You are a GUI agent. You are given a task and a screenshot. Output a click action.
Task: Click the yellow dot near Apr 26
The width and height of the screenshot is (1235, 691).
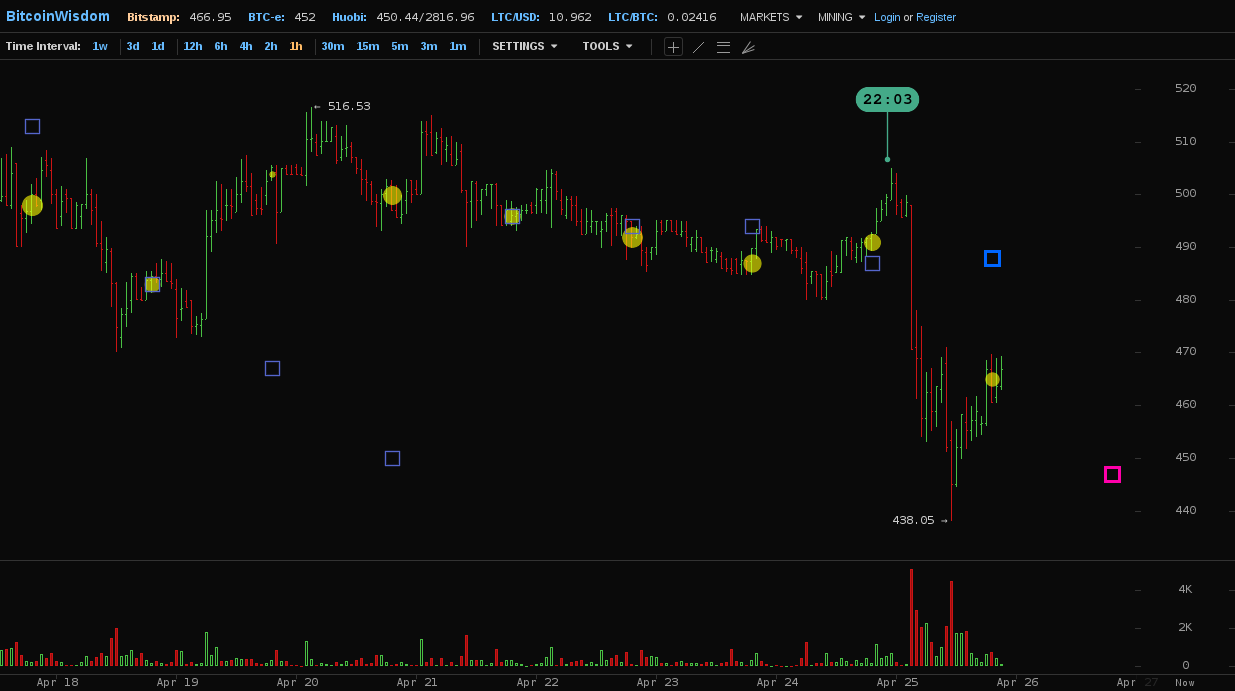coord(992,380)
